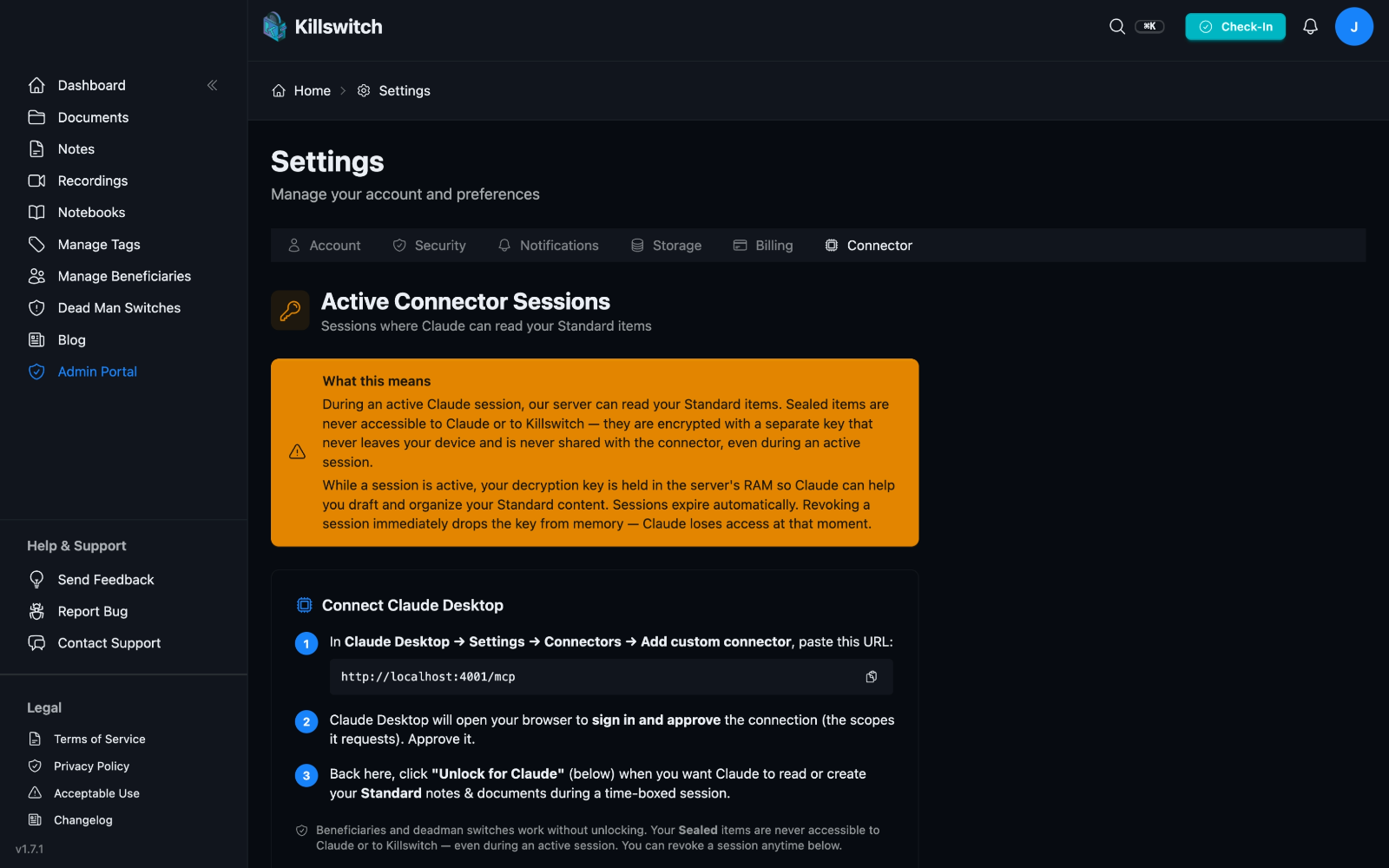Click Send Feedback under Help & Support

[106, 580]
